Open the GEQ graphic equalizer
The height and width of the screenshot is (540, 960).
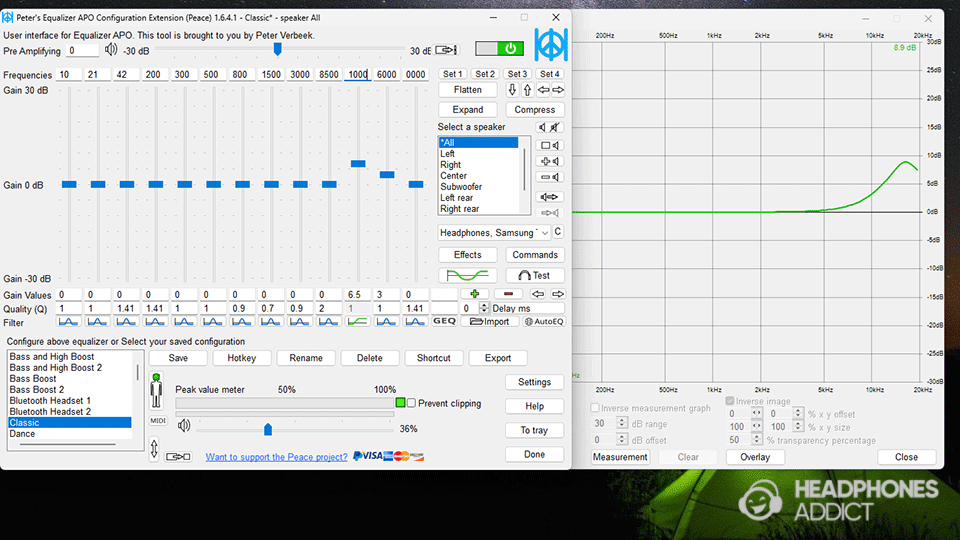(444, 321)
